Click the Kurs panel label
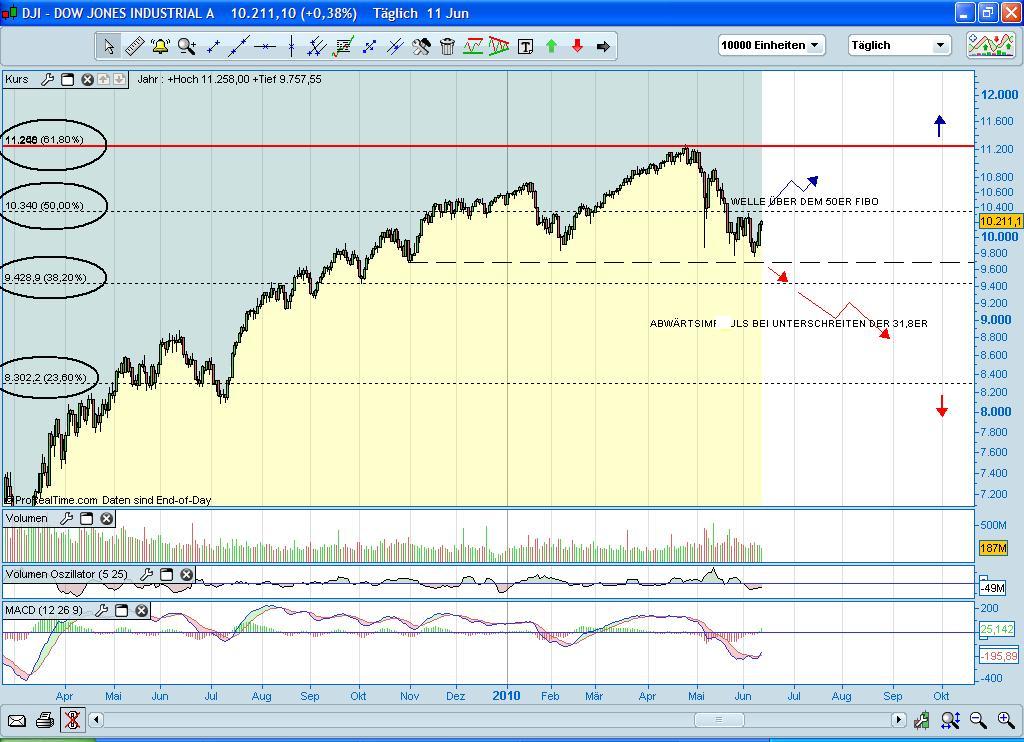 pyautogui.click(x=17, y=80)
